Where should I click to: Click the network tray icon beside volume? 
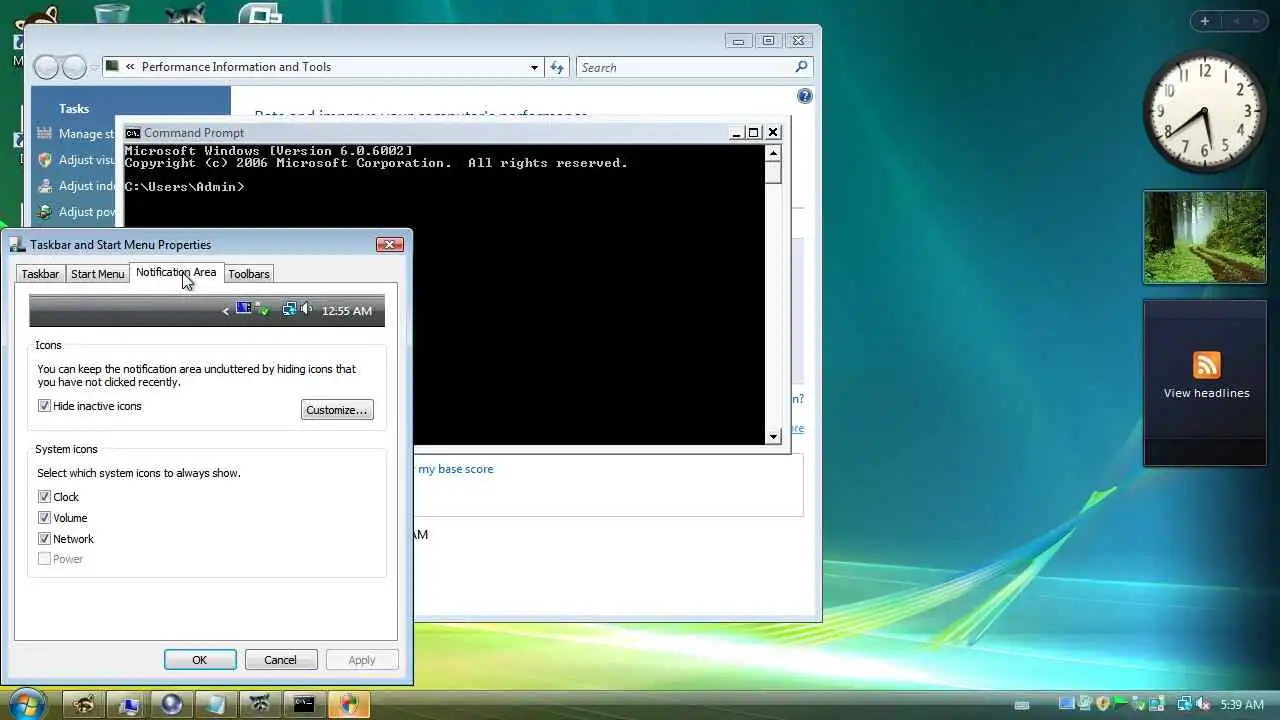(x=1184, y=704)
